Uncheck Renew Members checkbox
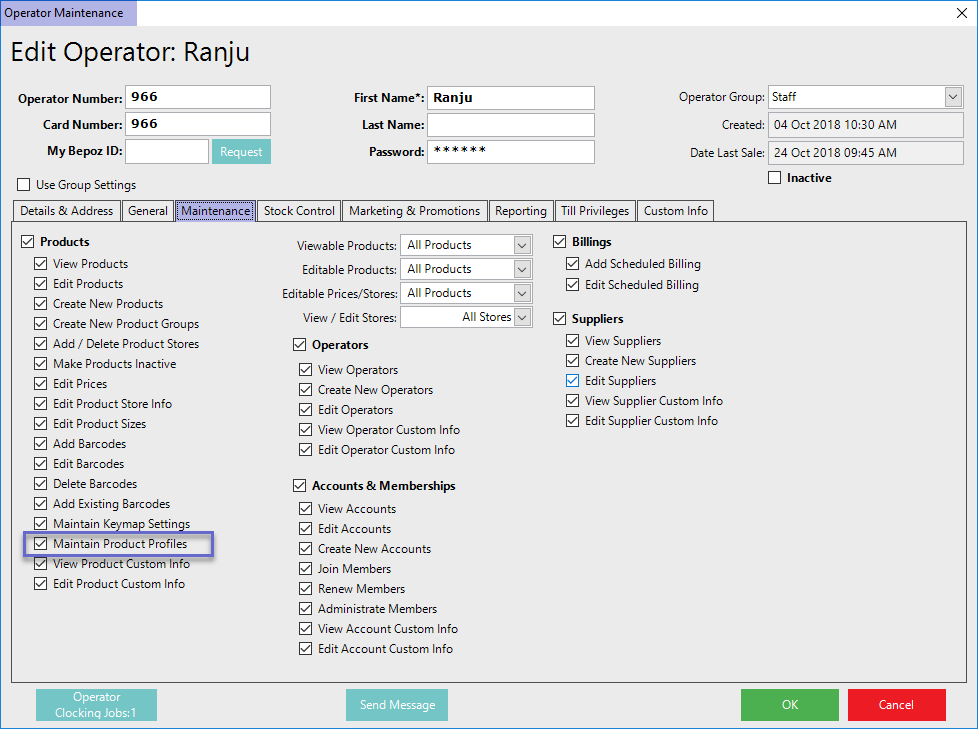Image resolution: width=978 pixels, height=729 pixels. click(x=306, y=589)
